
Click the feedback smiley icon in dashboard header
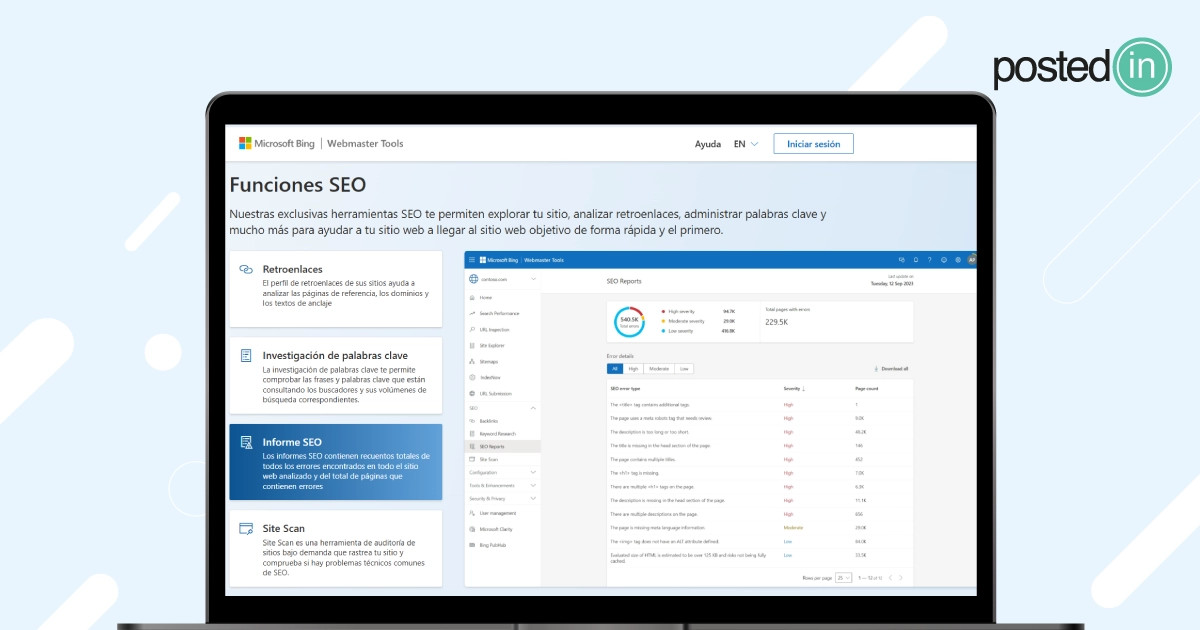pos(944,260)
